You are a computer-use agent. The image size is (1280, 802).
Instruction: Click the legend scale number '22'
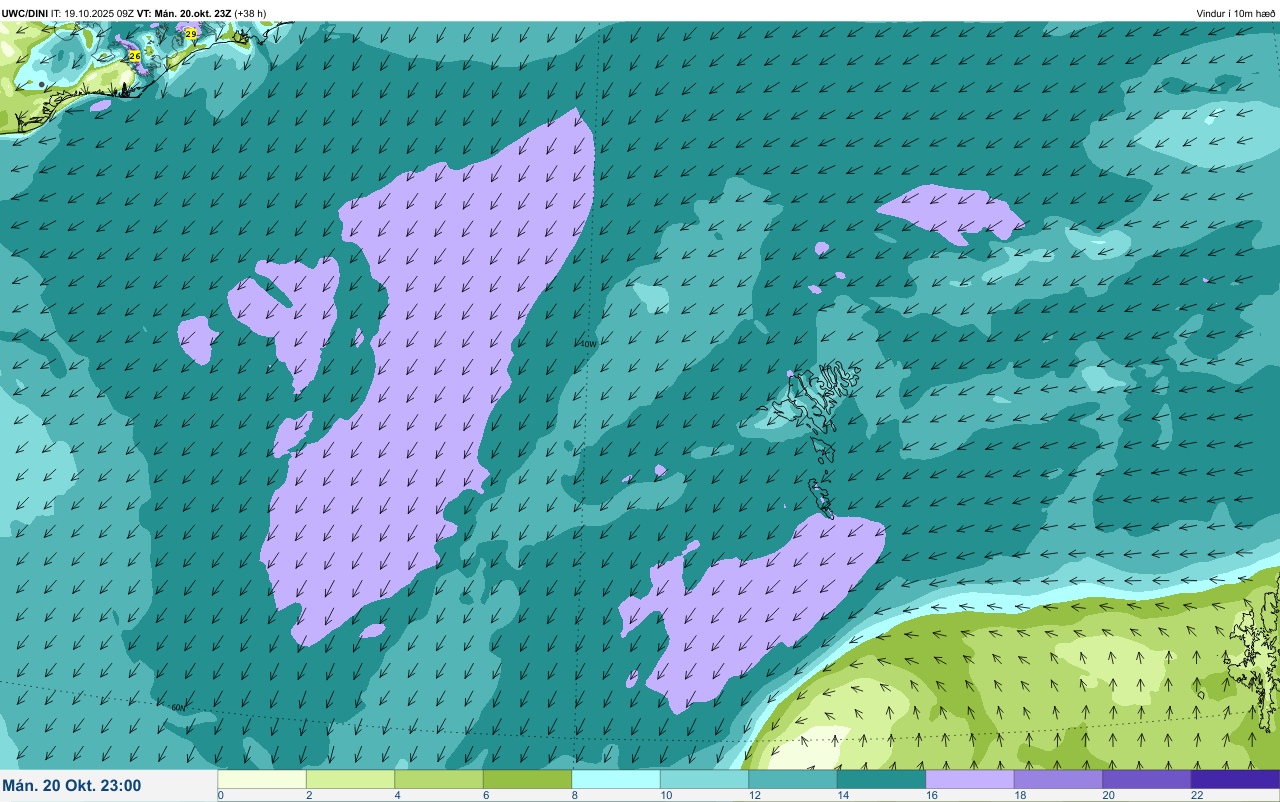click(1197, 795)
